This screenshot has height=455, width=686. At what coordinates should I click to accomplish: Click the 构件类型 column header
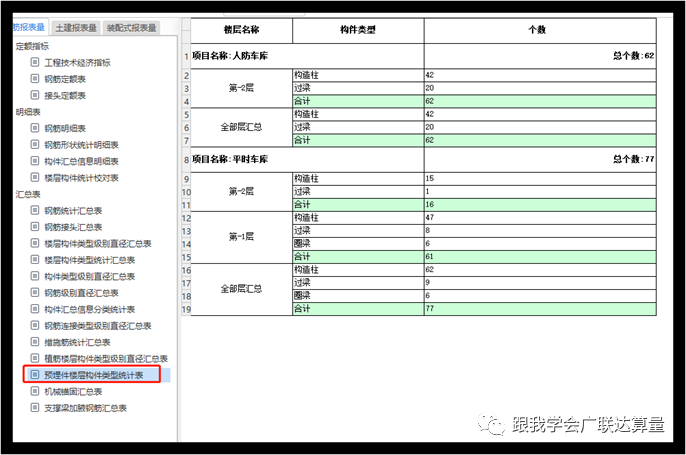click(358, 30)
